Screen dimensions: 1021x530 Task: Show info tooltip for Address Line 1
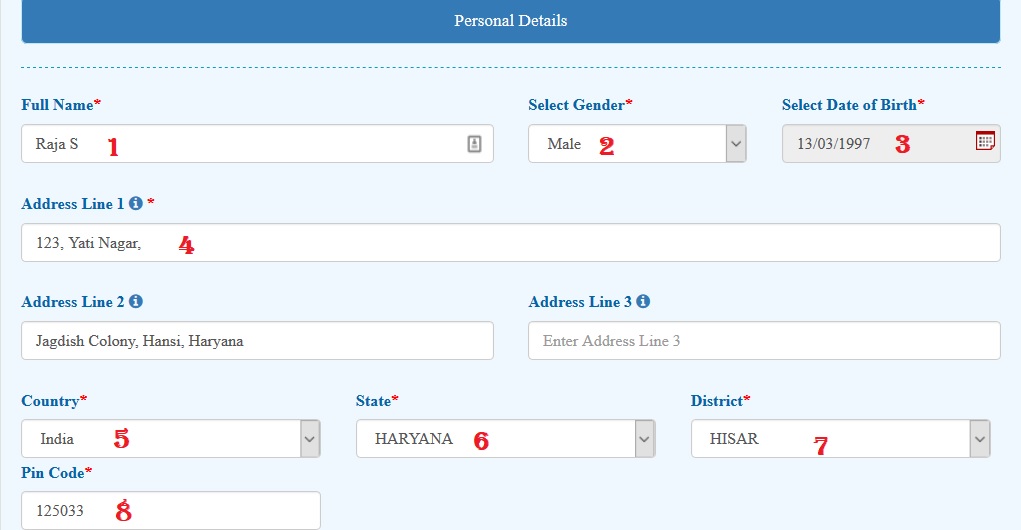click(x=135, y=203)
